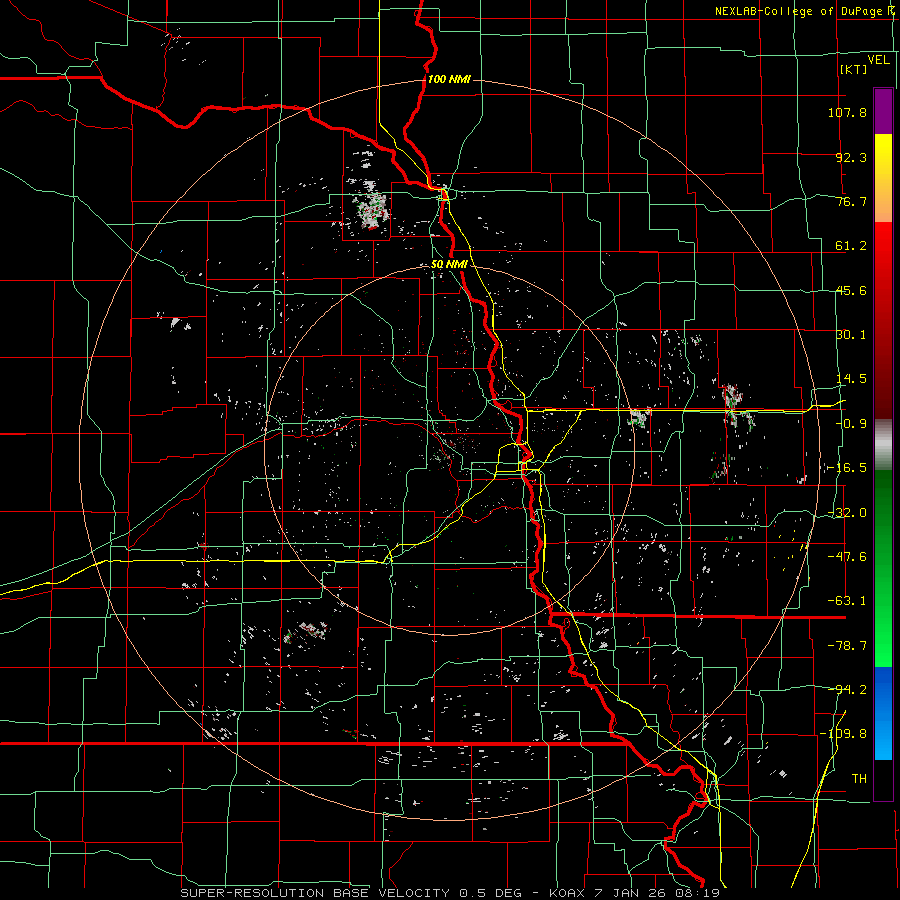The height and width of the screenshot is (900, 900).
Task: Click the TH legend label
Action: (x=859, y=779)
